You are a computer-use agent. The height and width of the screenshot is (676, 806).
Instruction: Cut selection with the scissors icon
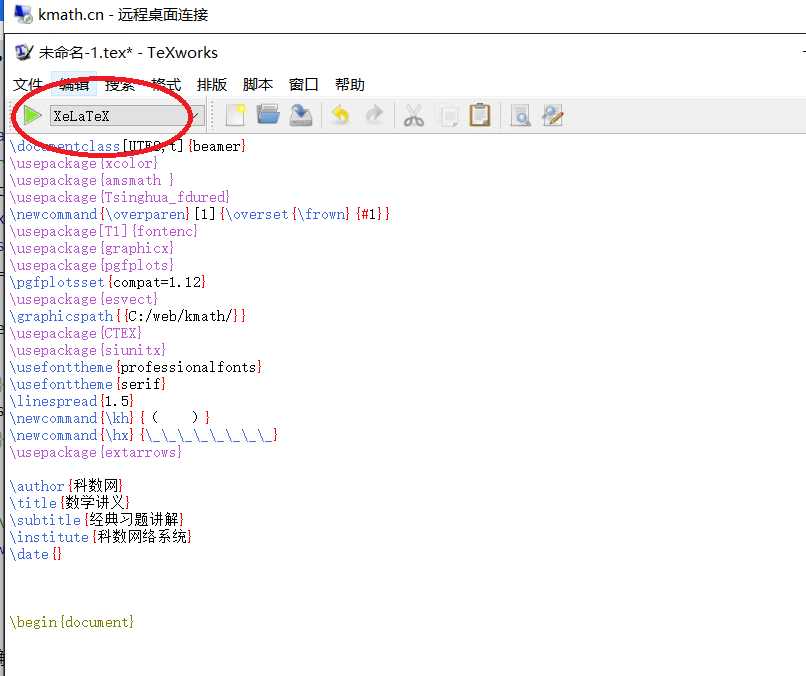pos(414,116)
